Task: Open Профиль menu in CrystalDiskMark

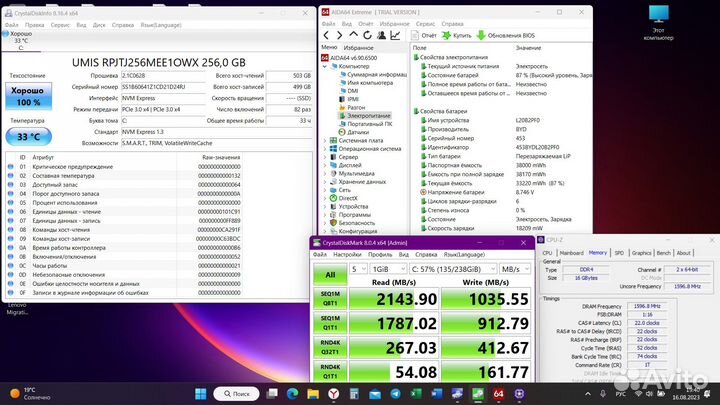Action: [380, 254]
